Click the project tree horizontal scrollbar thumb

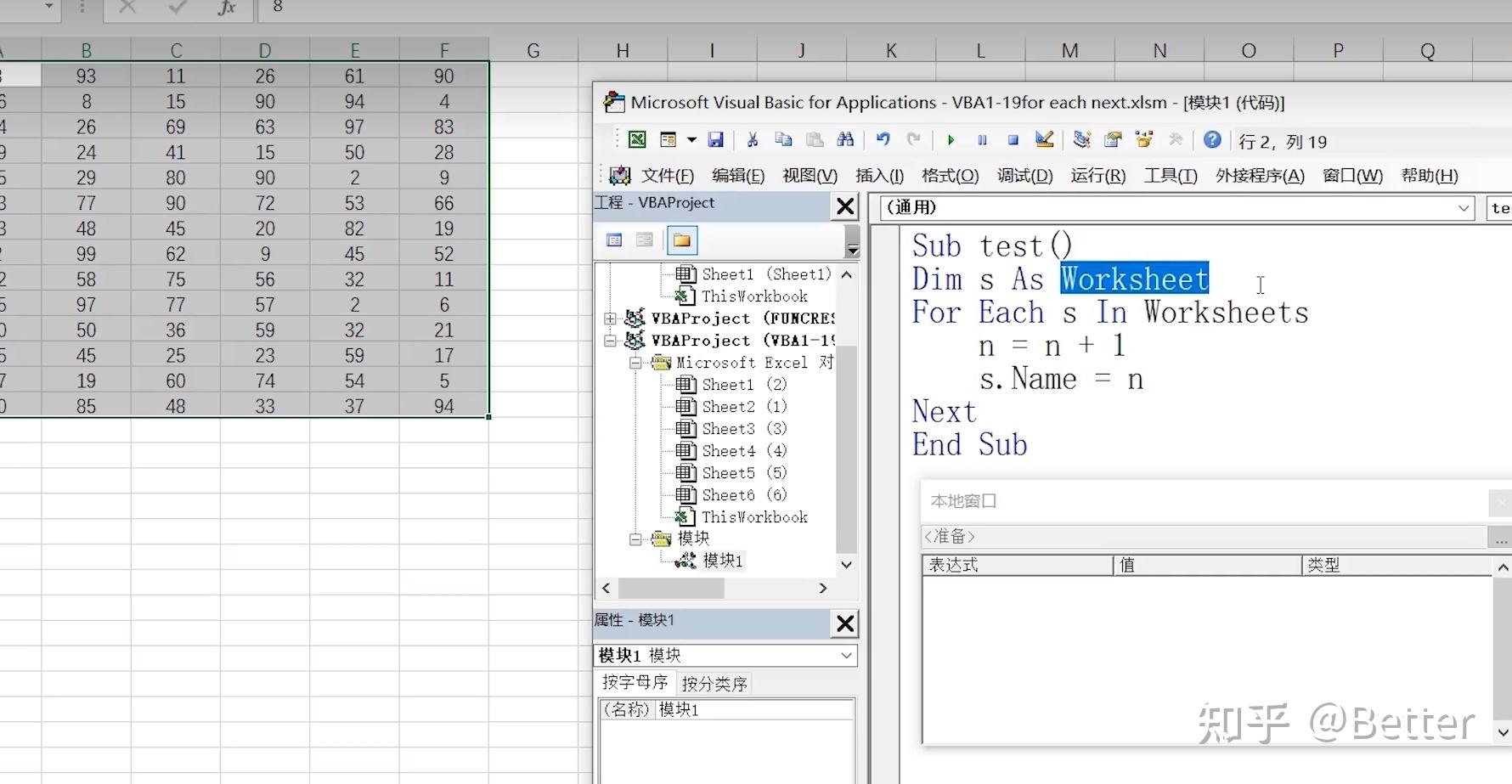pos(671,588)
